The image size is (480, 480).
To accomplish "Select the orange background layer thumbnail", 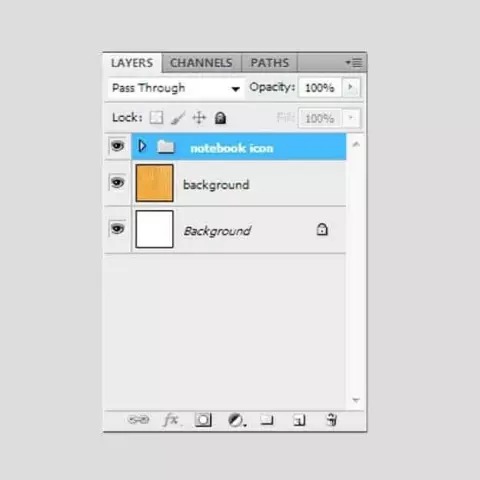I will coord(154,183).
